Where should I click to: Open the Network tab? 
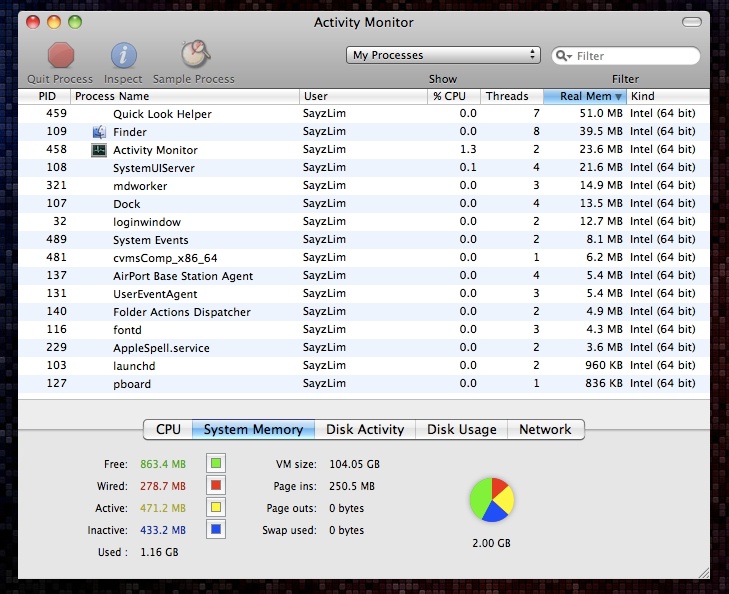coord(545,429)
